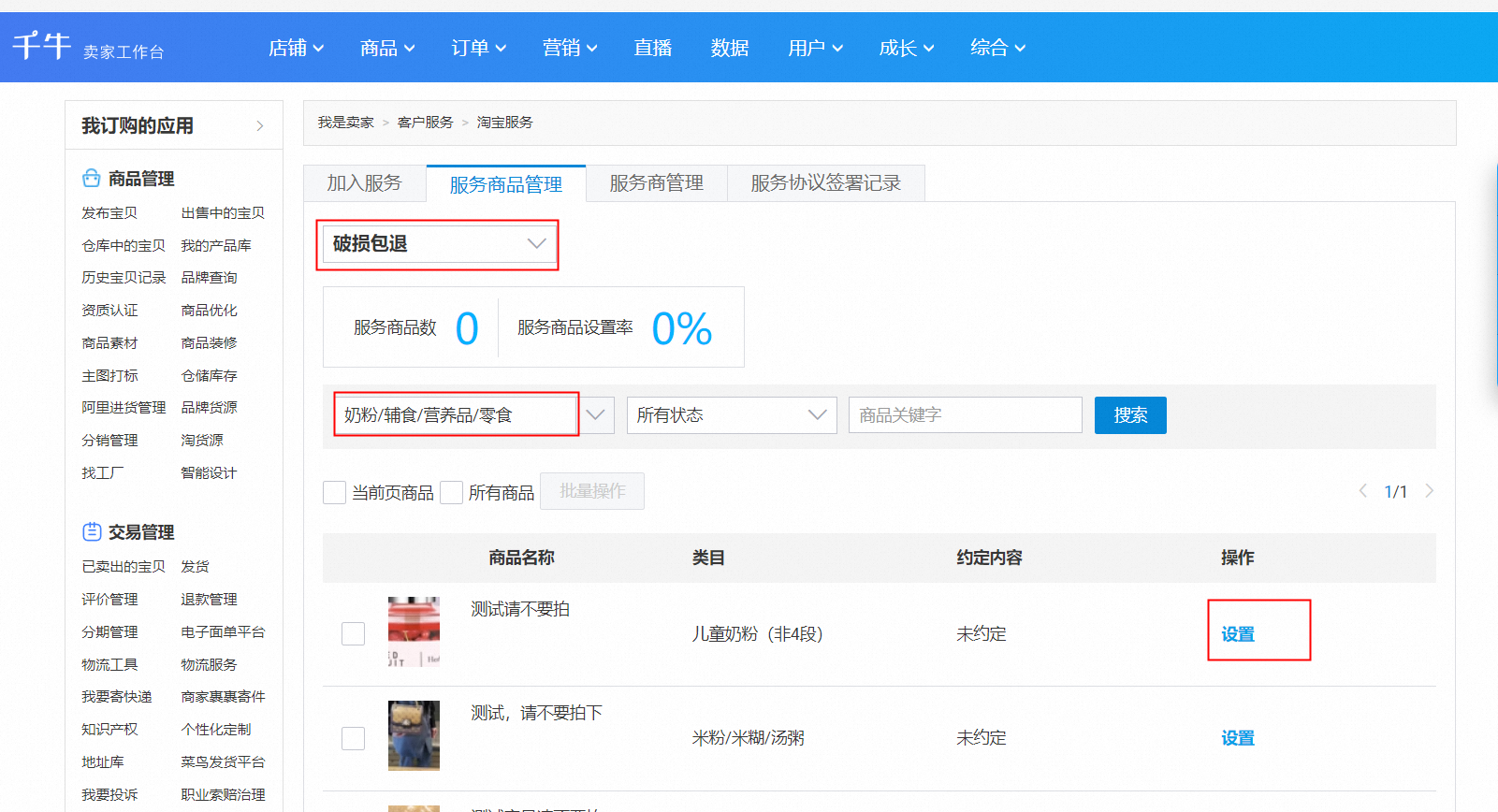Screen dimensions: 1498x812
Task: Focus the 商品关键字 input field
Action: click(x=966, y=415)
